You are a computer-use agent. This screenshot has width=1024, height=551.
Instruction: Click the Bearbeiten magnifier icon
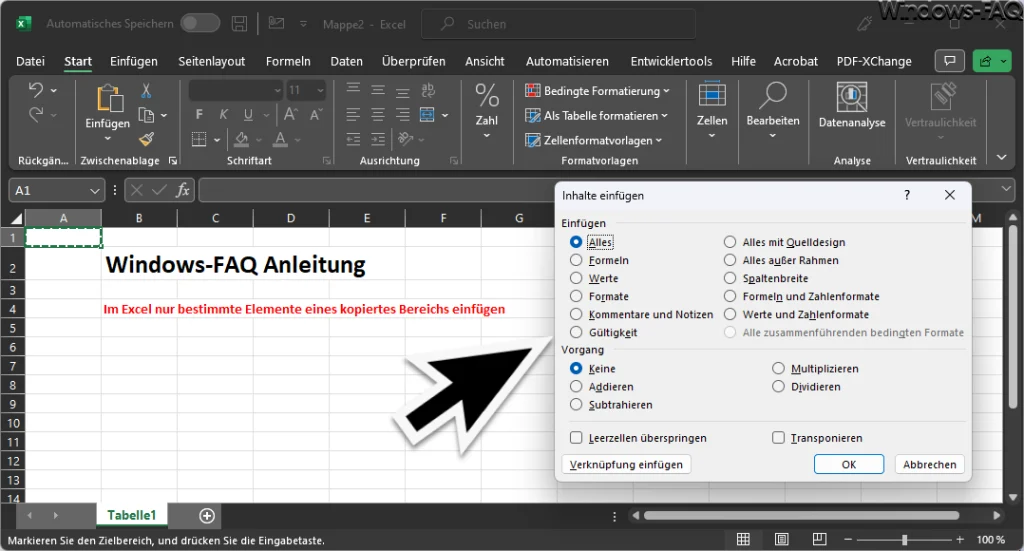tap(773, 96)
